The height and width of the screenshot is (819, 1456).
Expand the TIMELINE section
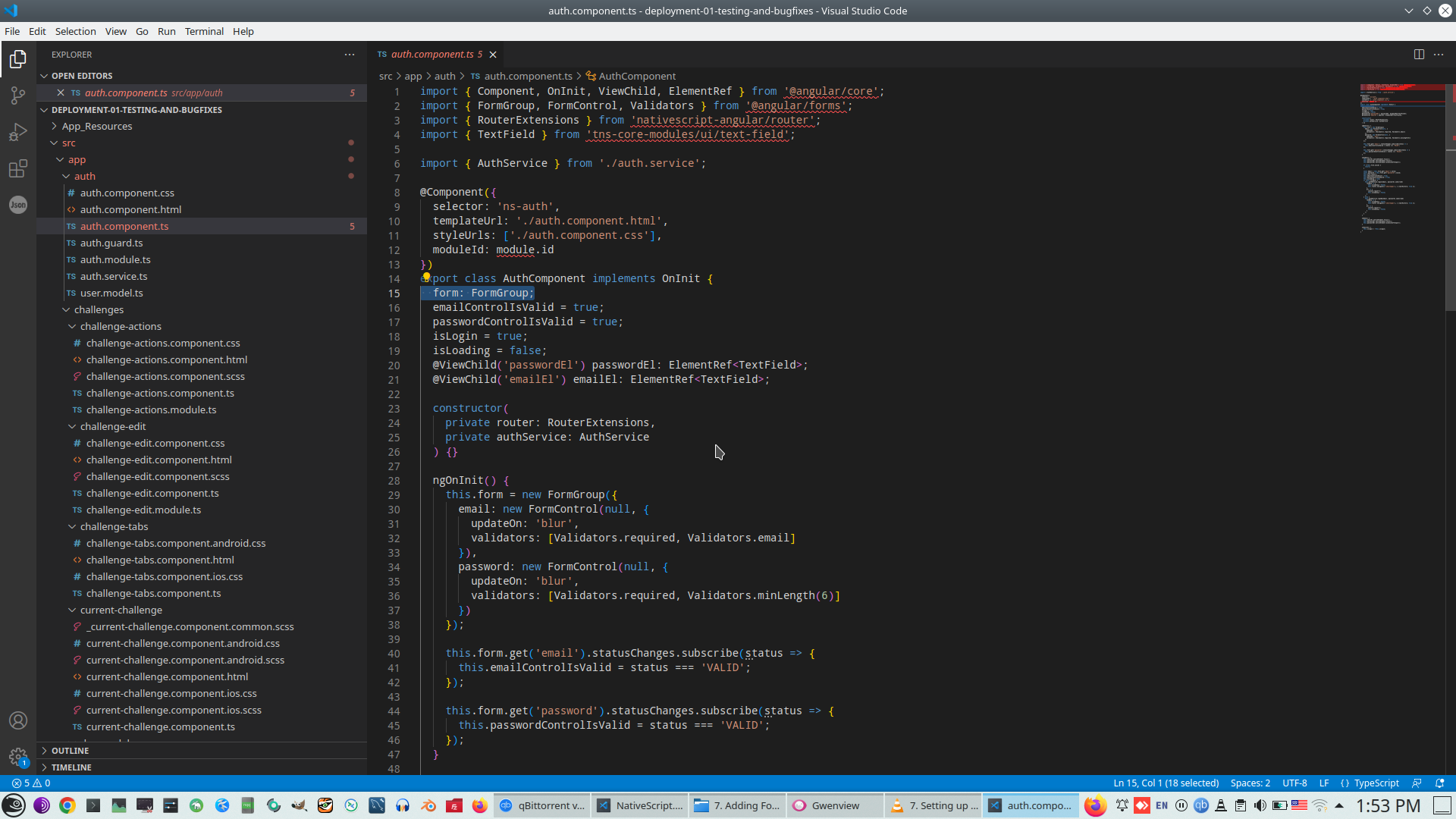[71, 767]
